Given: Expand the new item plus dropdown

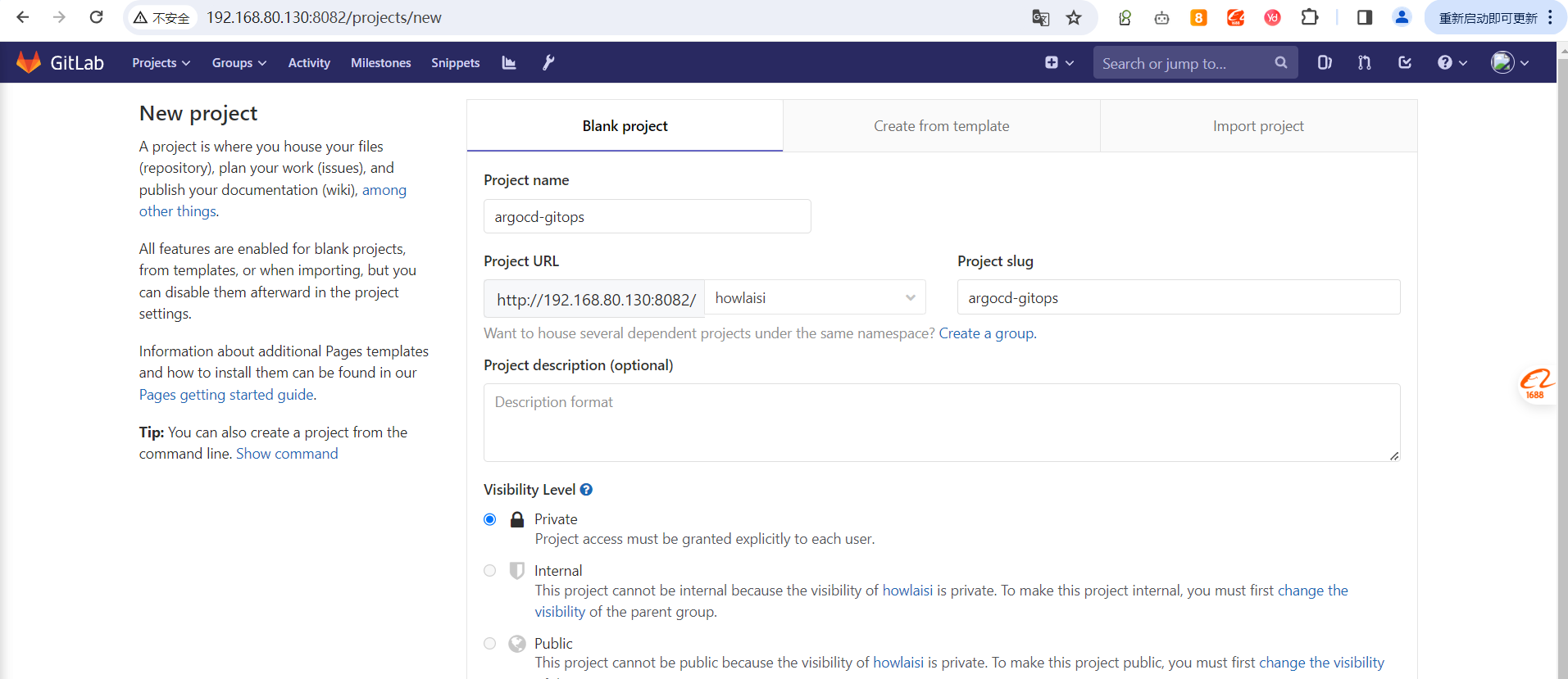Looking at the screenshot, I should [1059, 63].
